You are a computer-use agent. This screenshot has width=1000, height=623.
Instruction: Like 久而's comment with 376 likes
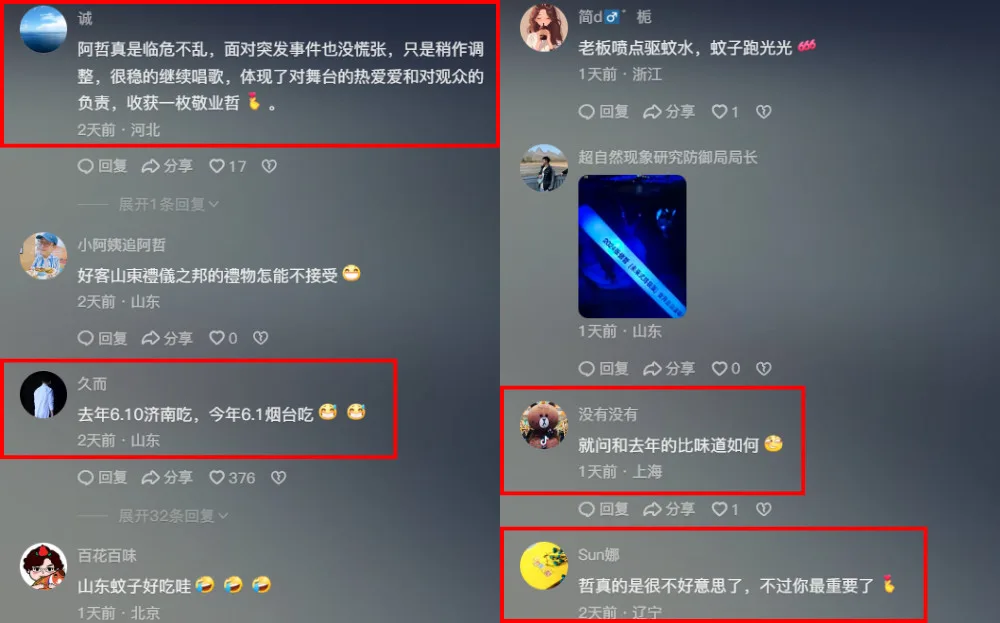tap(232, 478)
